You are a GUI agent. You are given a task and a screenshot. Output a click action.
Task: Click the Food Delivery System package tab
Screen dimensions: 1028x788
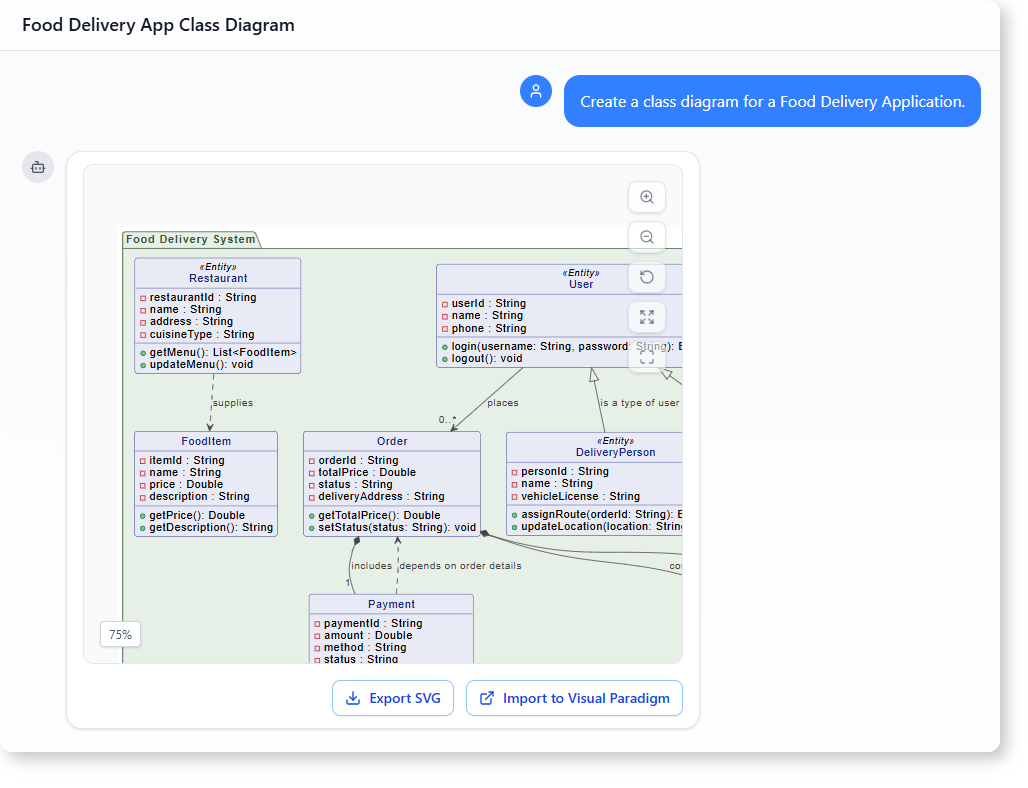pos(190,239)
